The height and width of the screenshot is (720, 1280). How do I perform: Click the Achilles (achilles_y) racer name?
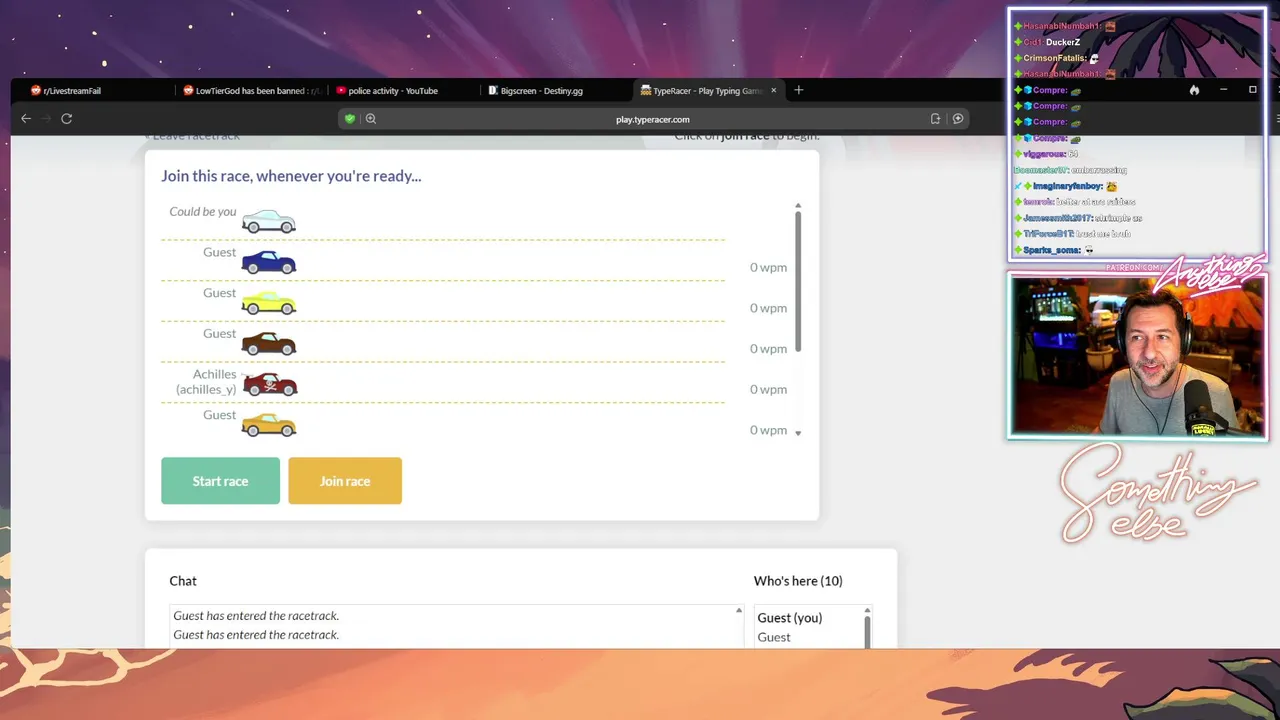(206, 381)
